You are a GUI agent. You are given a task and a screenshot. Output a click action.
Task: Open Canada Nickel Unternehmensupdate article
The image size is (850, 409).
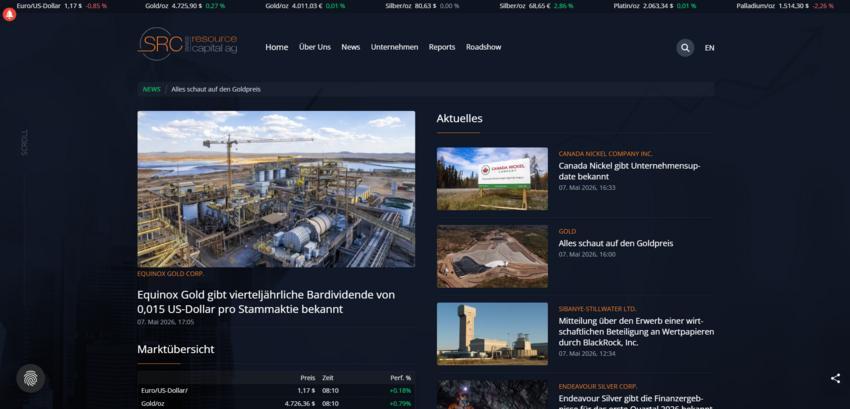[629, 171]
